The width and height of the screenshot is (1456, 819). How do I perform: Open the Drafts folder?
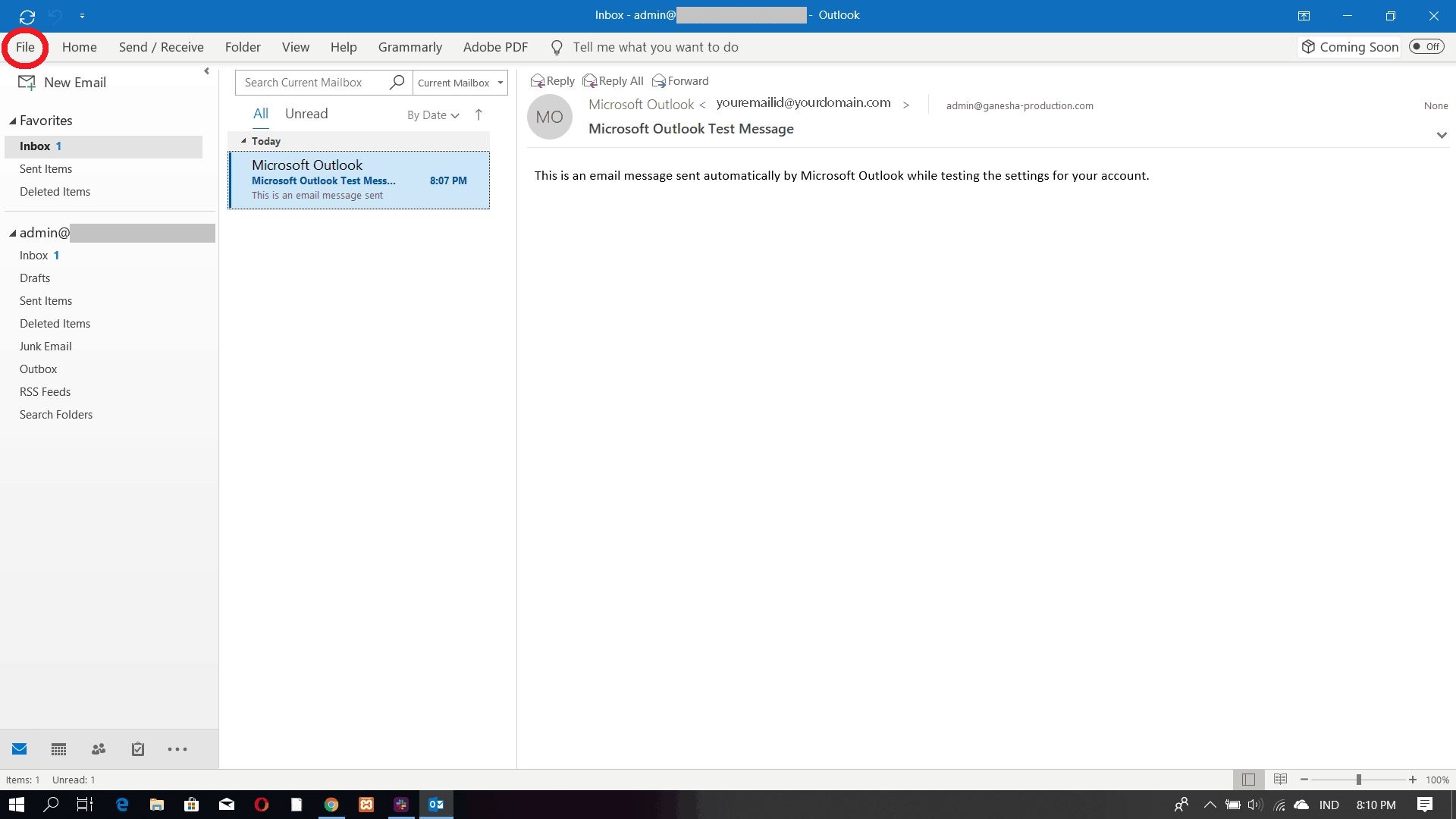(35, 278)
